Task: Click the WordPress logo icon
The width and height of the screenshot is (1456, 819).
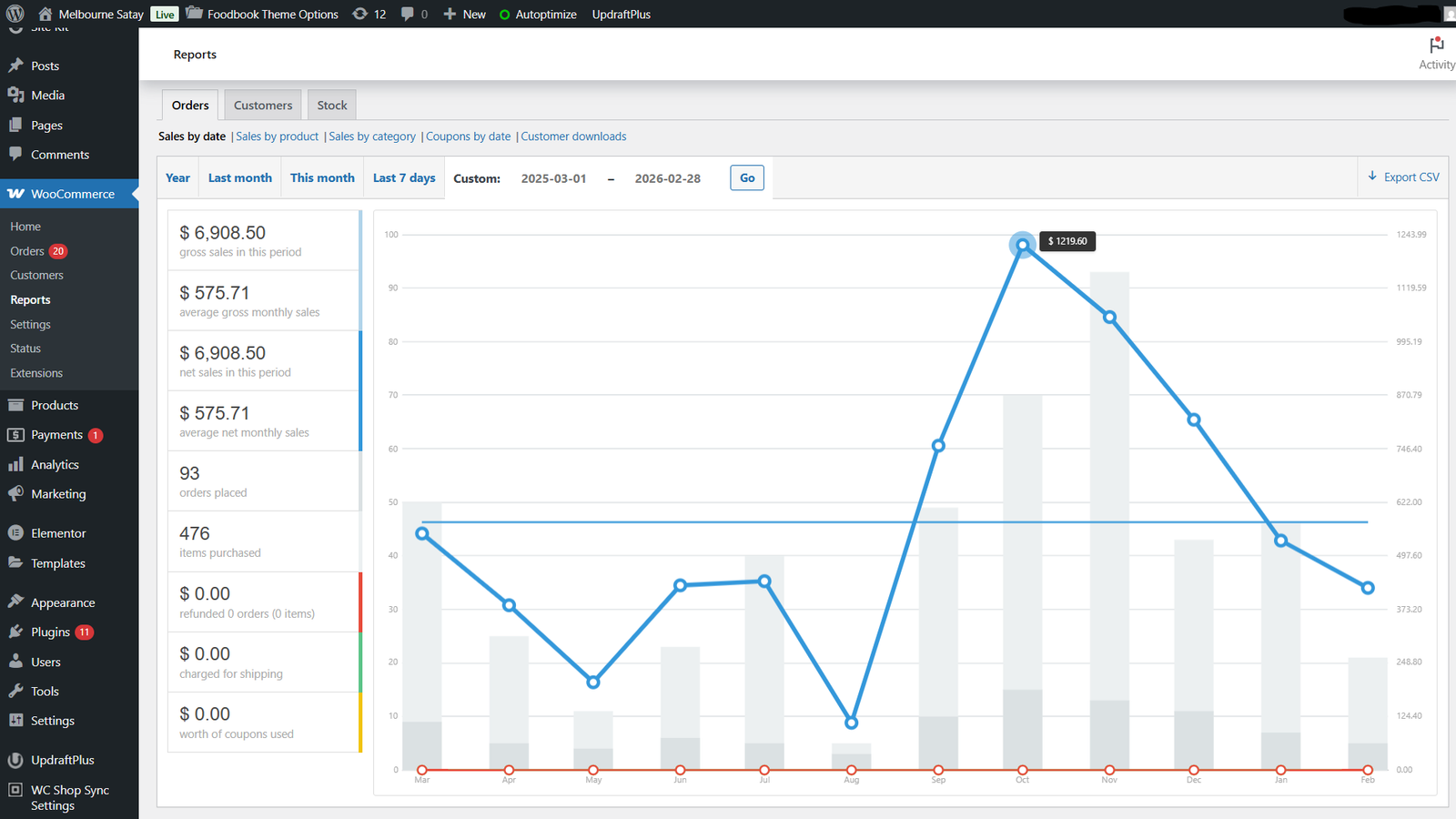Action: [x=15, y=14]
